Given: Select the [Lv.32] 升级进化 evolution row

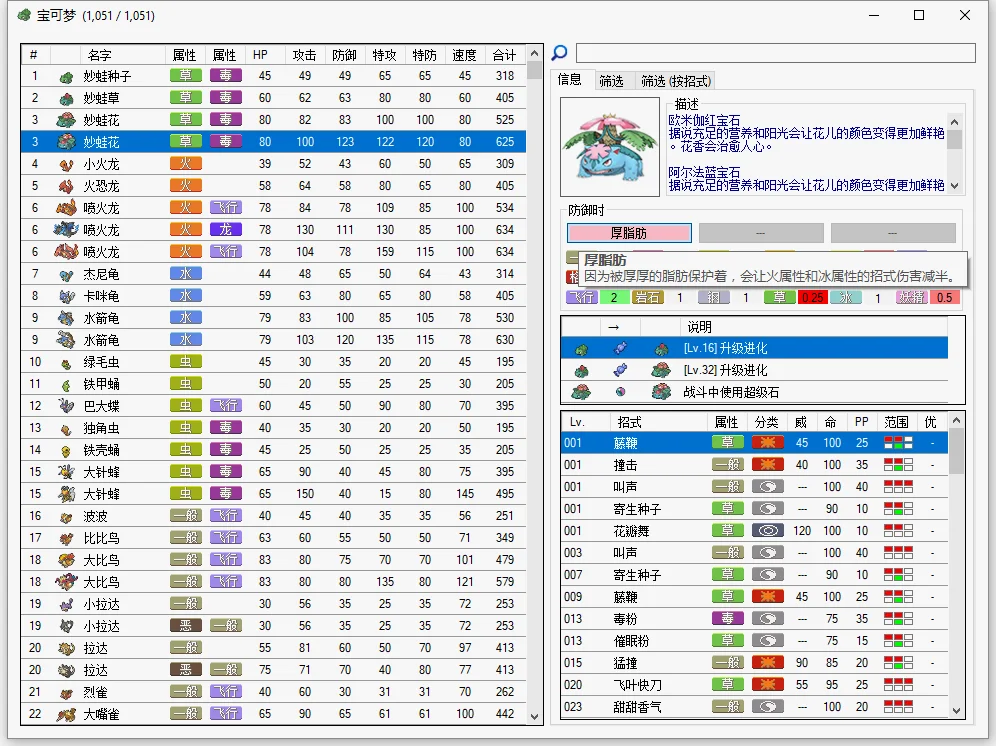Looking at the screenshot, I should pyautogui.click(x=755, y=370).
